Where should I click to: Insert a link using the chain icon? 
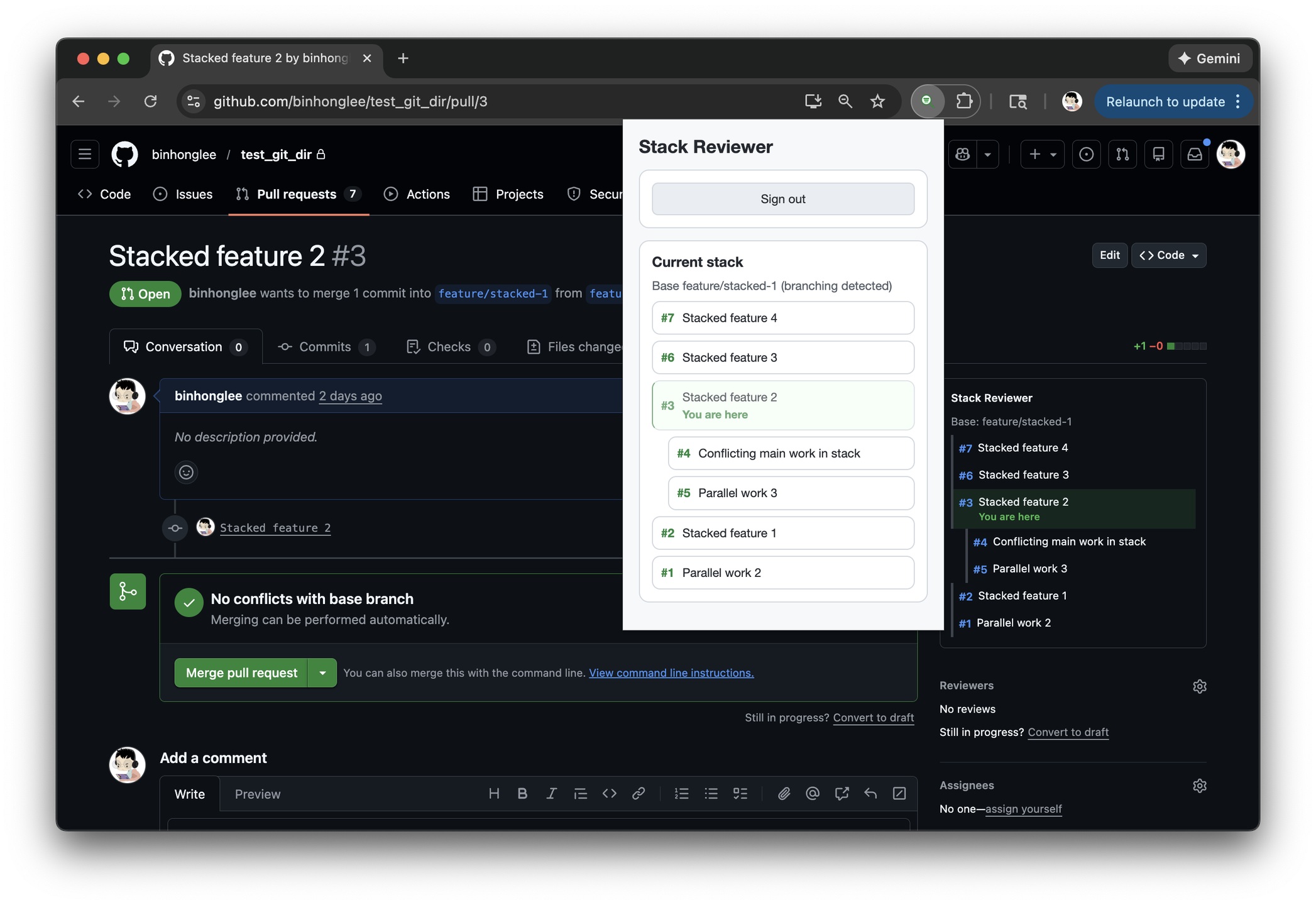tap(639, 793)
